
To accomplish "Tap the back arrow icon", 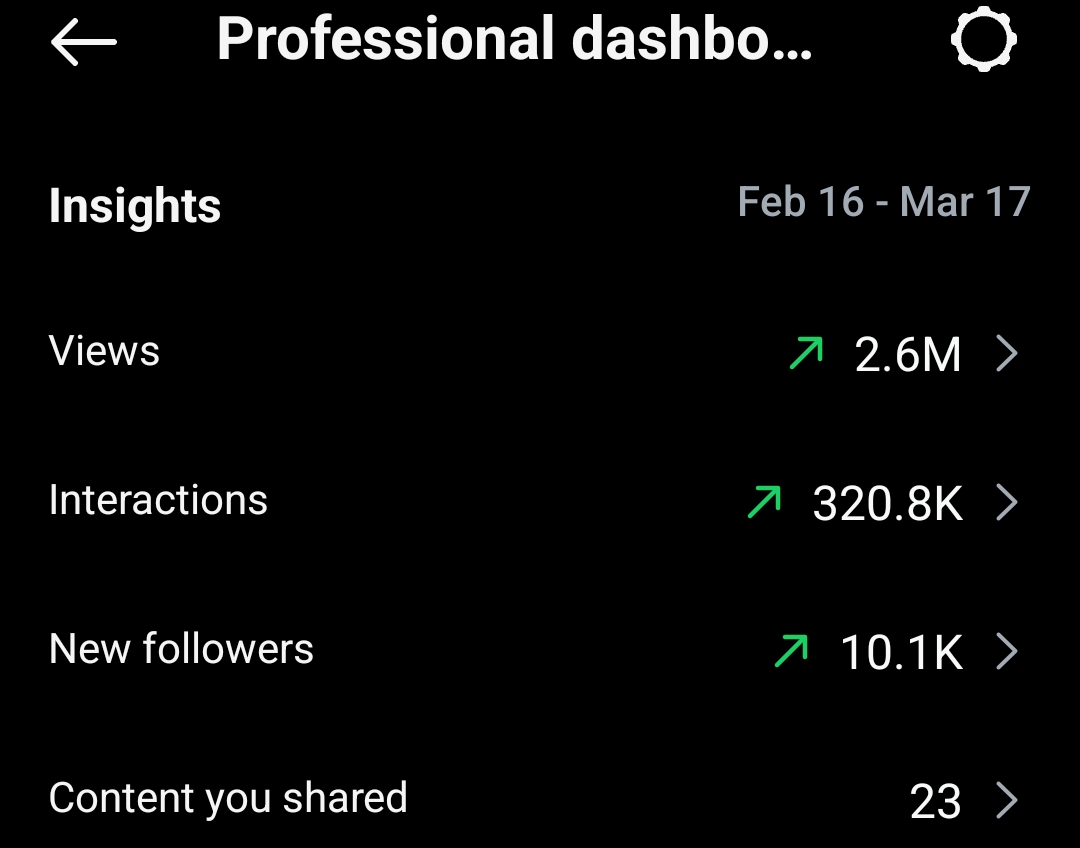I will pyautogui.click(x=84, y=42).
